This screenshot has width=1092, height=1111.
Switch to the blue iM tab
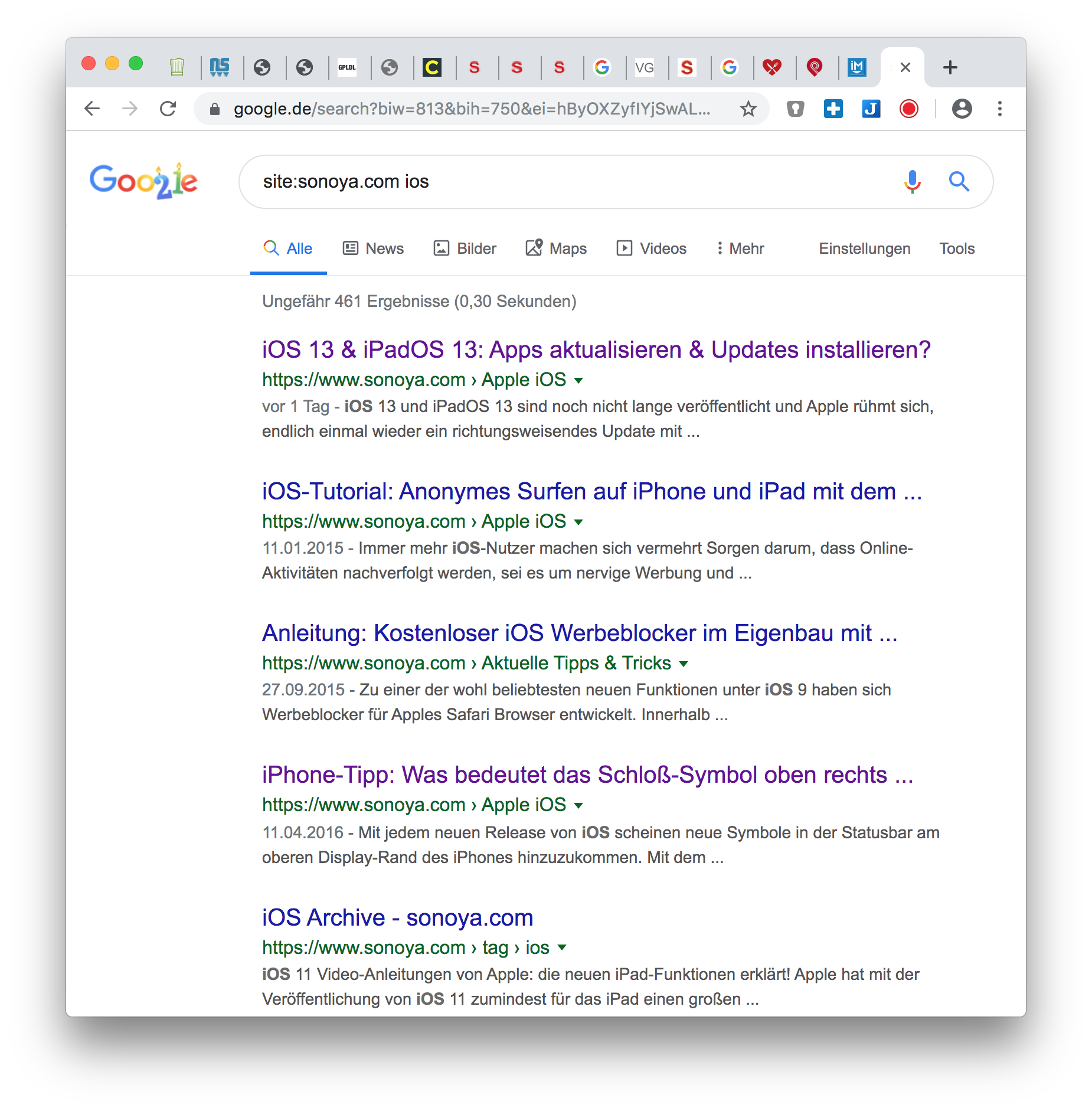click(857, 67)
